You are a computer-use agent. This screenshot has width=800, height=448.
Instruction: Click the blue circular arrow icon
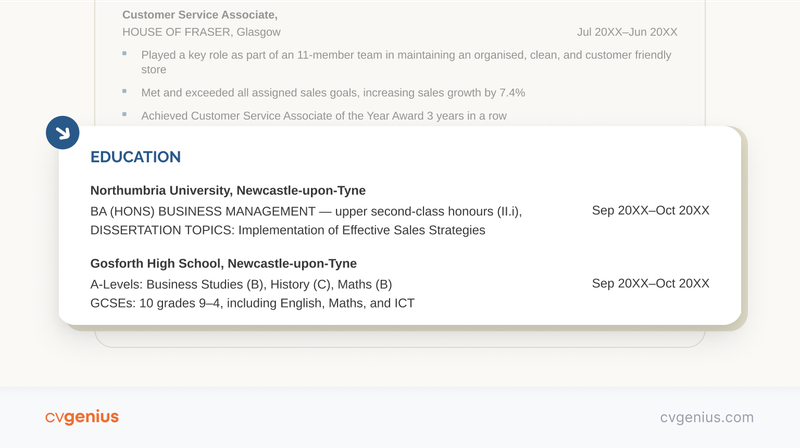click(x=62, y=133)
